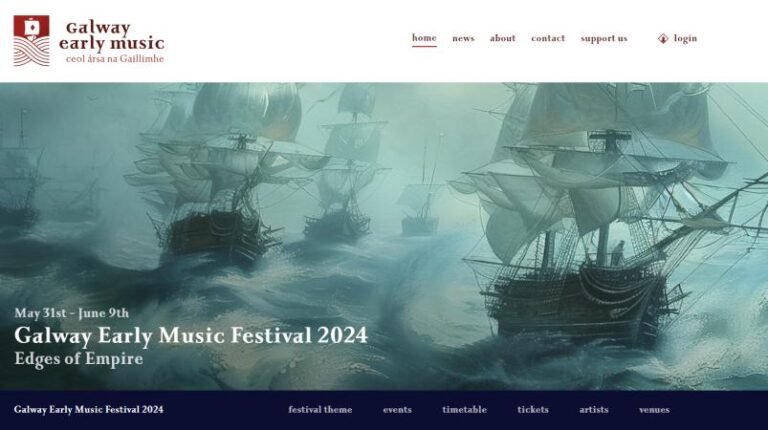Go to the news page
The height and width of the screenshot is (430, 768).
(463, 38)
